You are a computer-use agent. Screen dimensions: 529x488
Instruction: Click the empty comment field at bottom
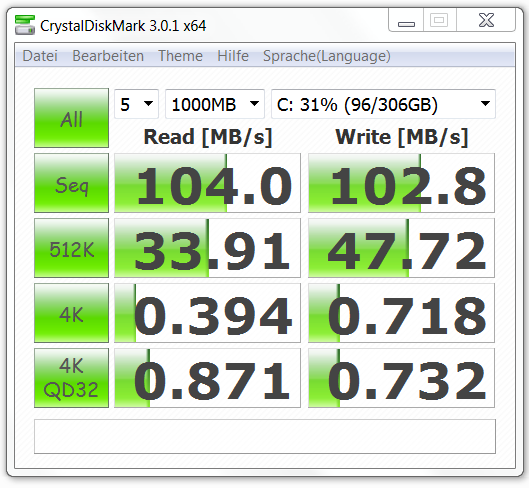(265, 436)
